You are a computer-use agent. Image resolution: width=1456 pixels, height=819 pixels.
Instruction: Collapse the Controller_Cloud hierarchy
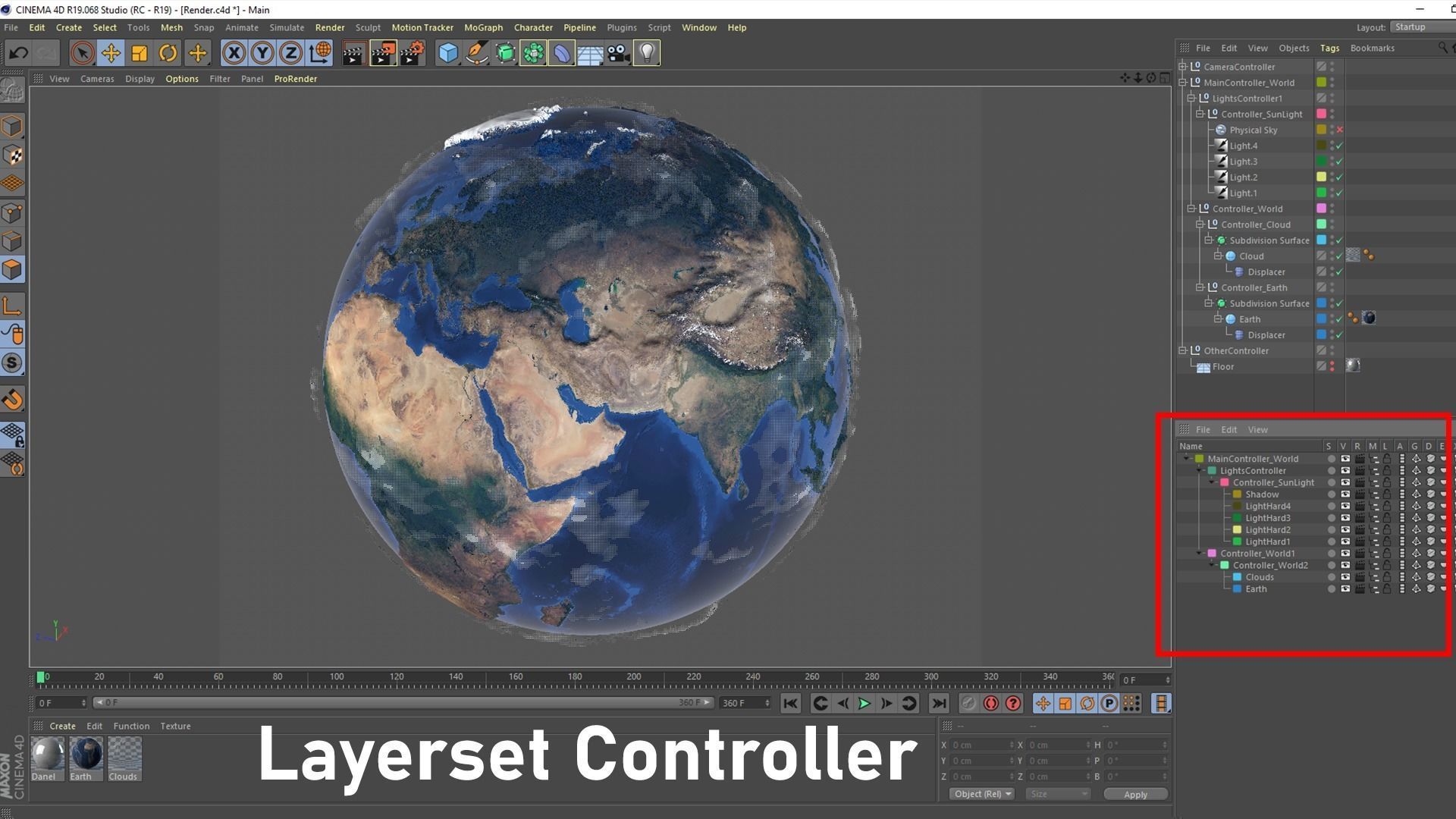pyautogui.click(x=1200, y=224)
